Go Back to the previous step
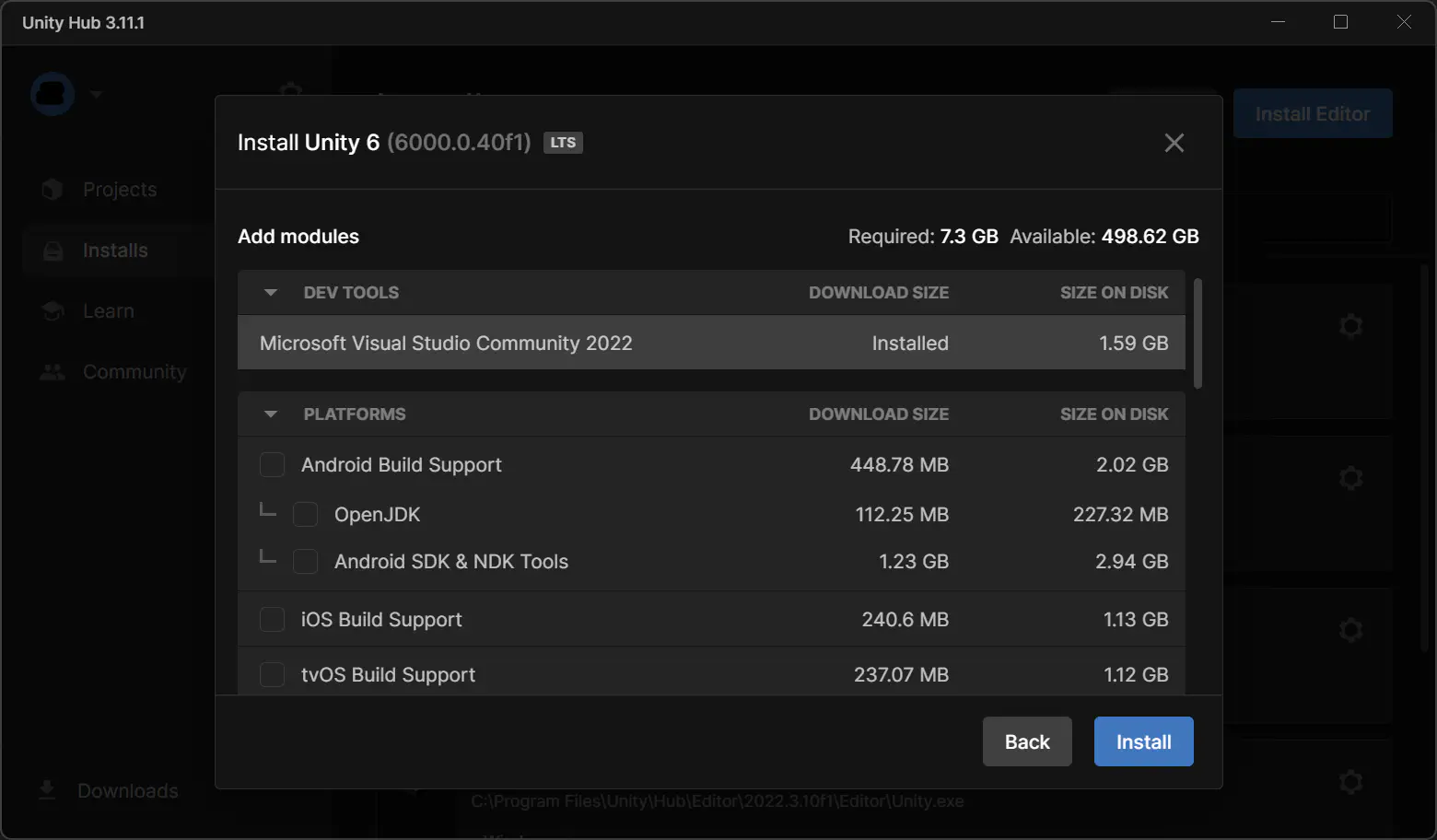Screen dimensions: 1437x840 click(x=1026, y=741)
